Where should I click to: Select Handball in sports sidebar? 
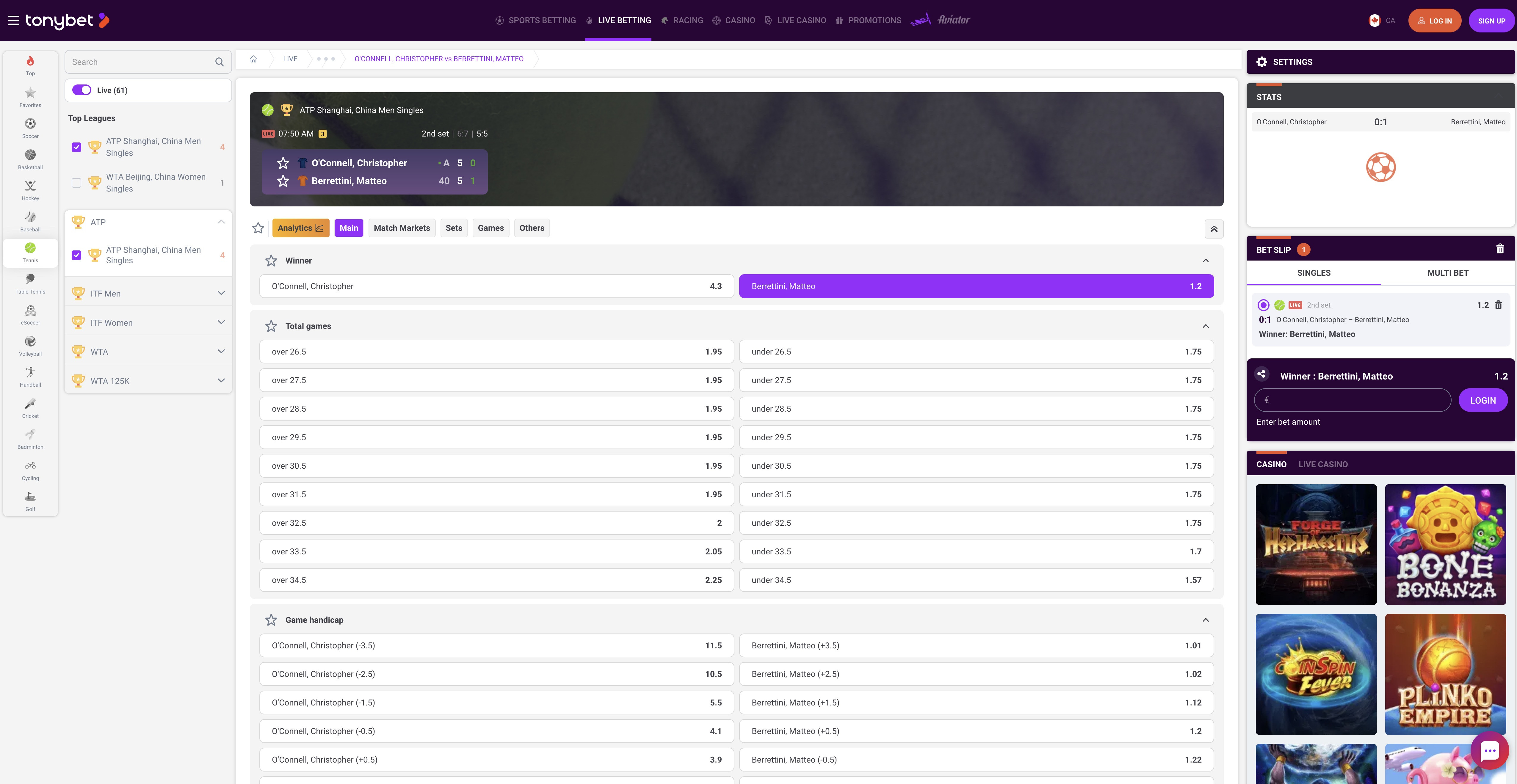tap(30, 377)
